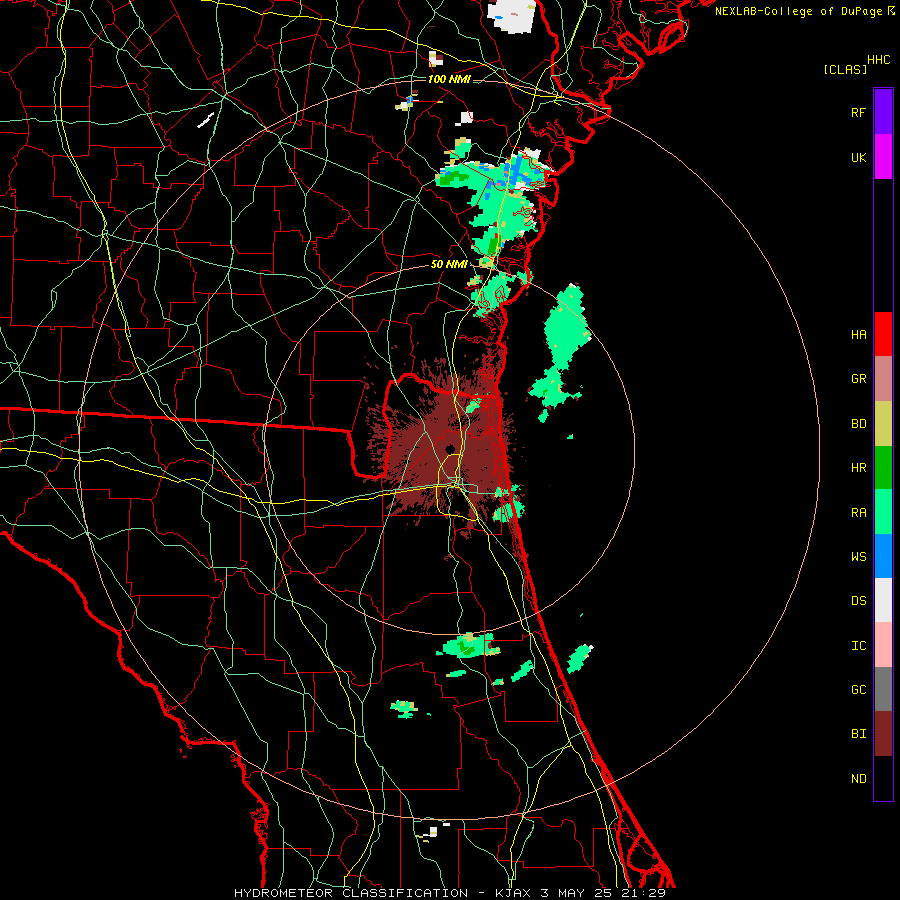The width and height of the screenshot is (900, 900).
Task: Click the 'BD' legend label
Action: [858, 424]
